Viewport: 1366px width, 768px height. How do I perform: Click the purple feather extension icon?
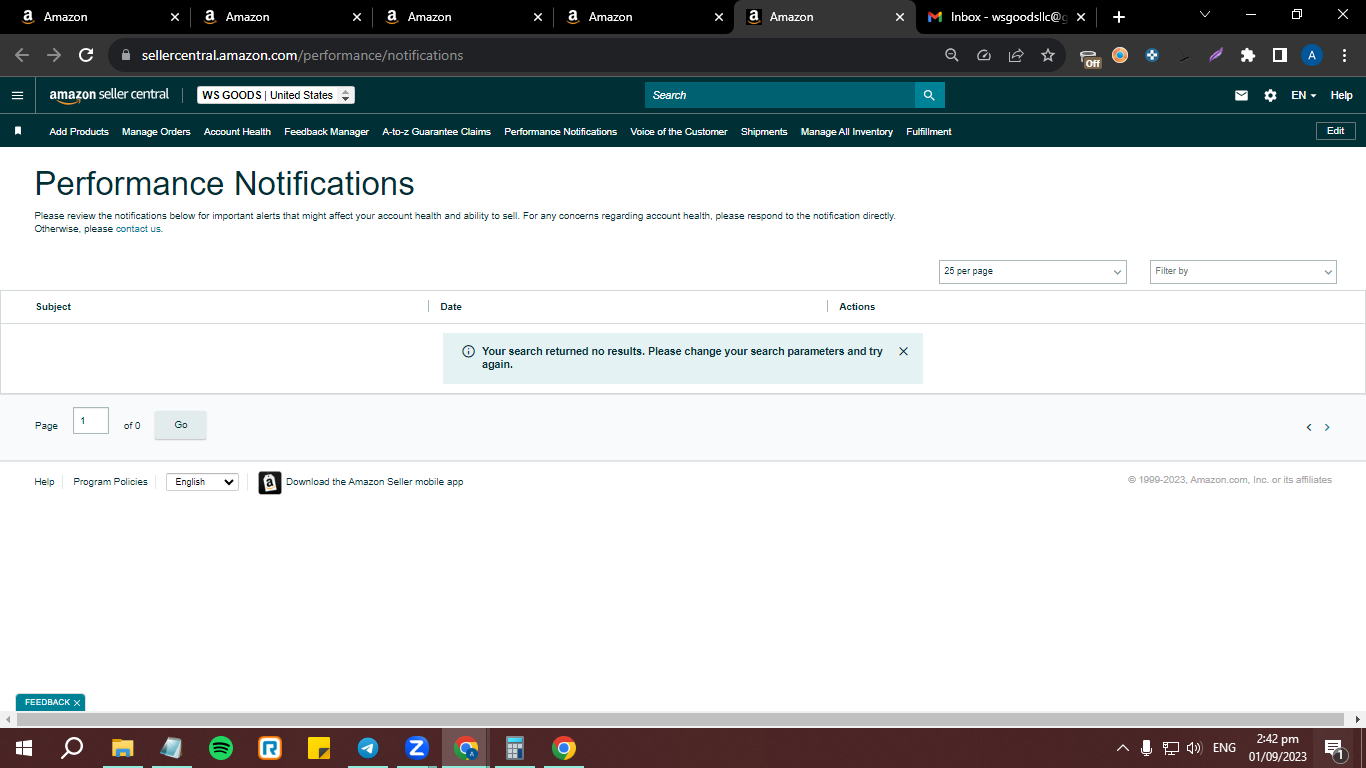(1216, 55)
